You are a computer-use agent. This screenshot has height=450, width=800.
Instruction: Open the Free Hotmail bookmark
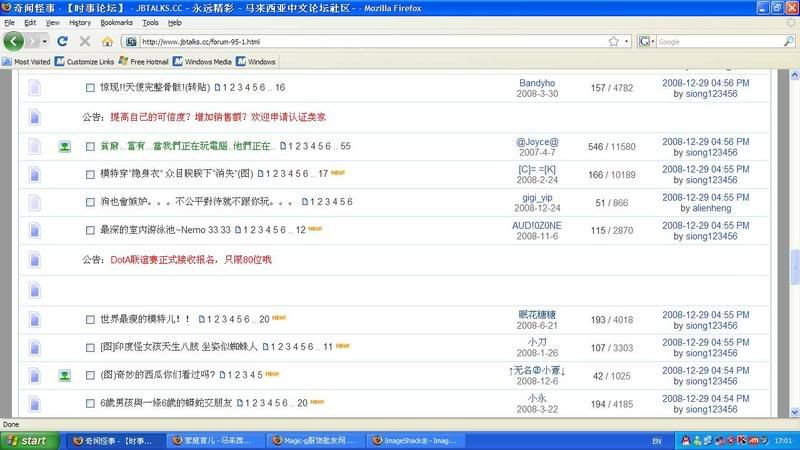click(143, 62)
